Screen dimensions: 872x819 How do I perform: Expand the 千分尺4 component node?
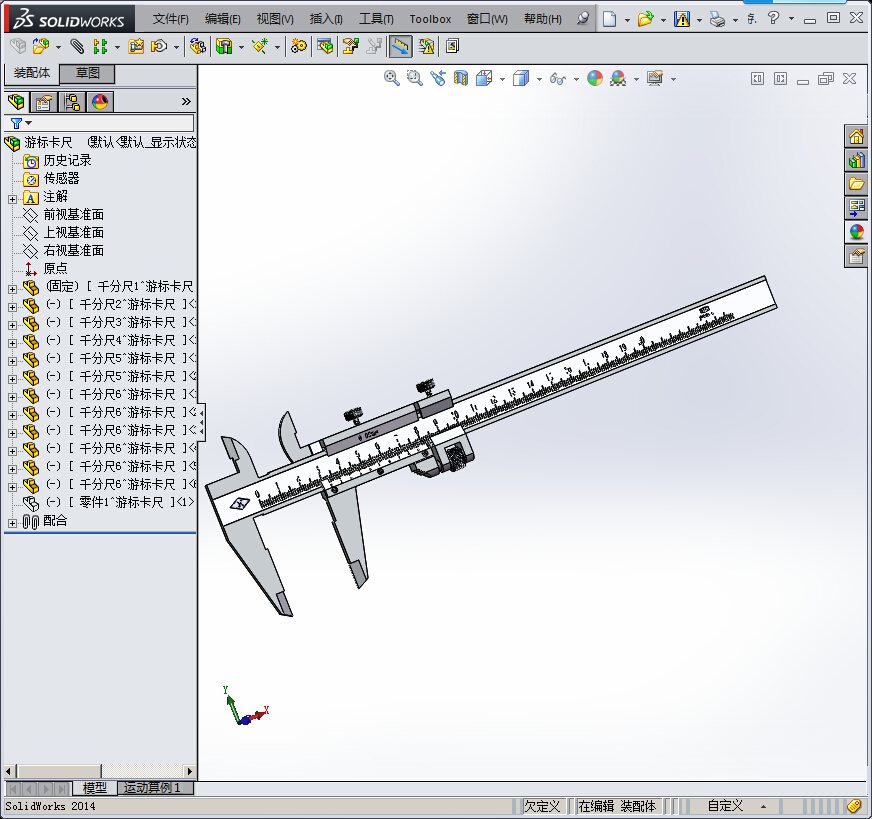(12, 343)
